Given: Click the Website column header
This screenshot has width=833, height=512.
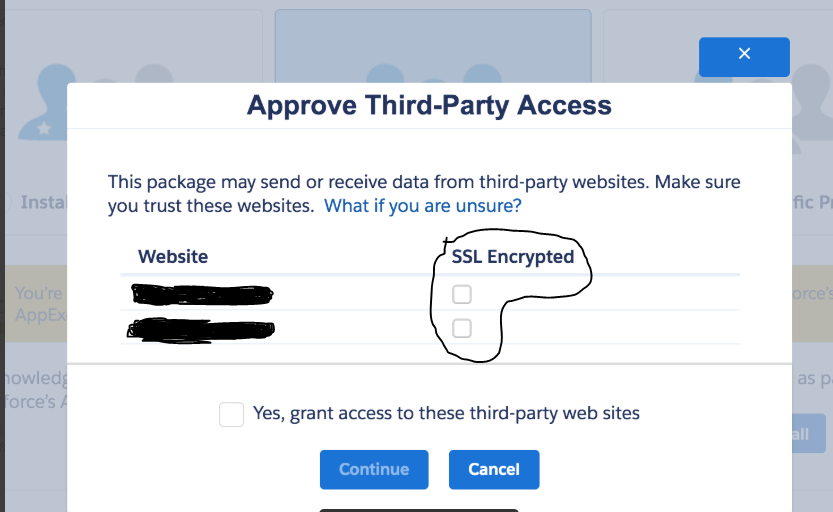Looking at the screenshot, I should pos(173,257).
